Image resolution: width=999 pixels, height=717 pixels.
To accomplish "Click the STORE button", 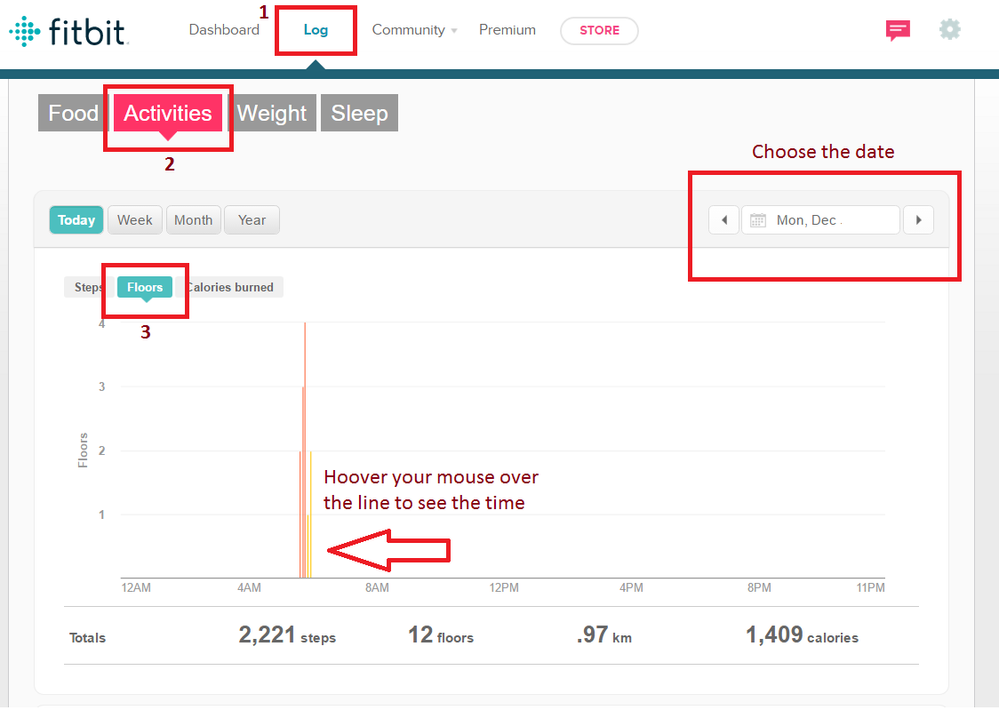I will click(599, 30).
